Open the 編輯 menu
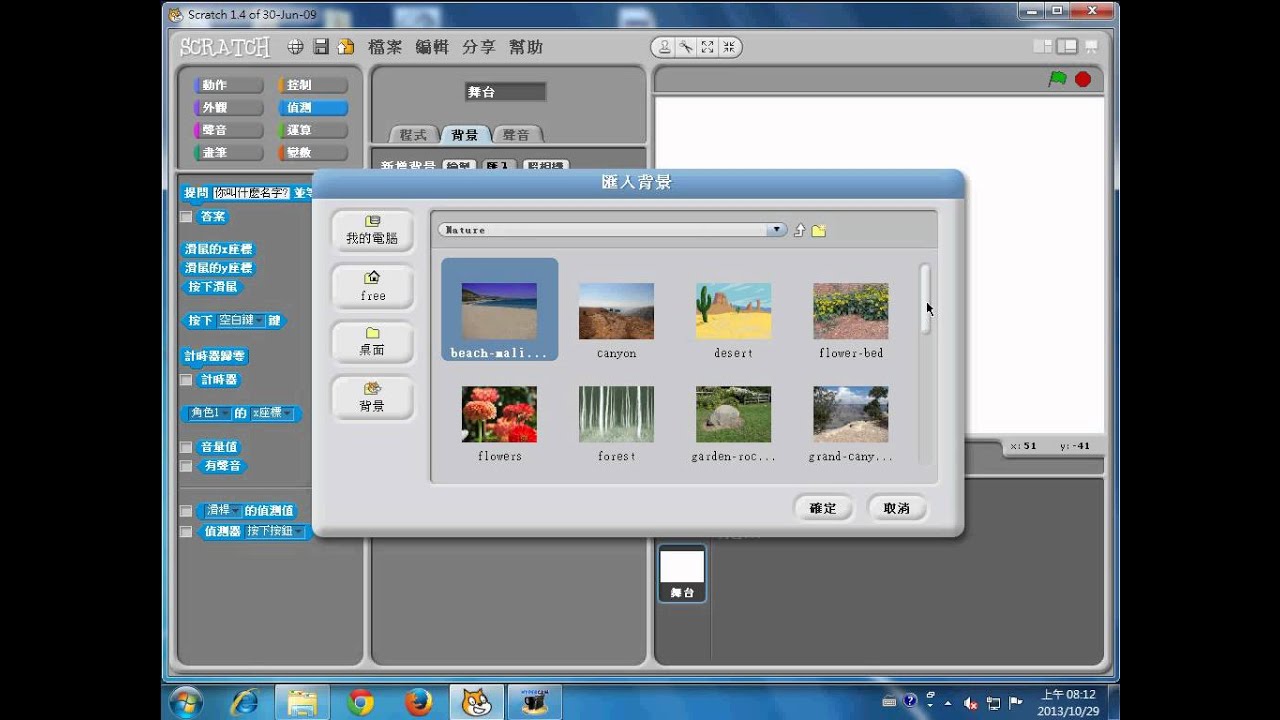 (x=432, y=47)
